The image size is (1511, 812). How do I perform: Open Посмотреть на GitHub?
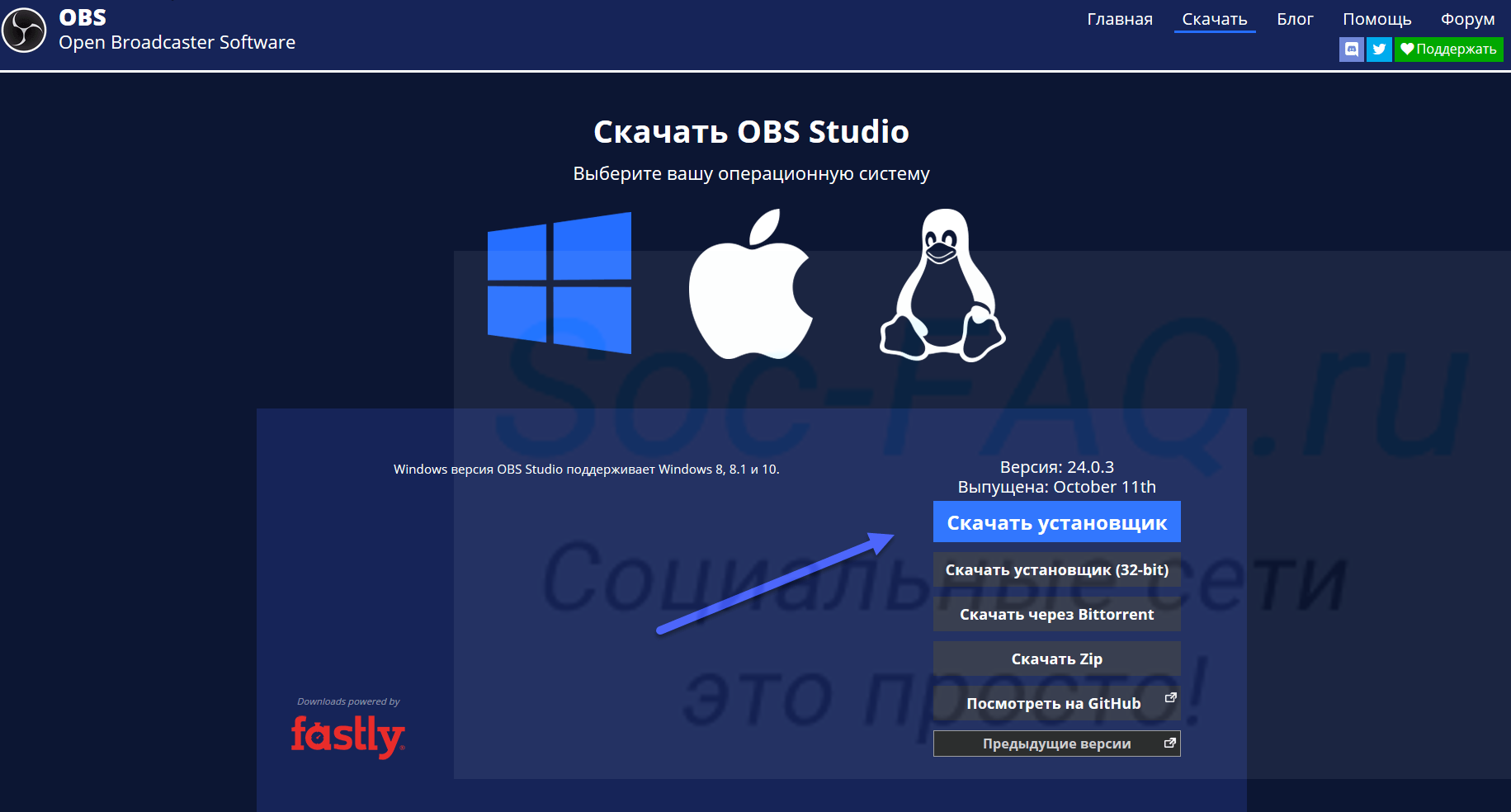[1056, 703]
